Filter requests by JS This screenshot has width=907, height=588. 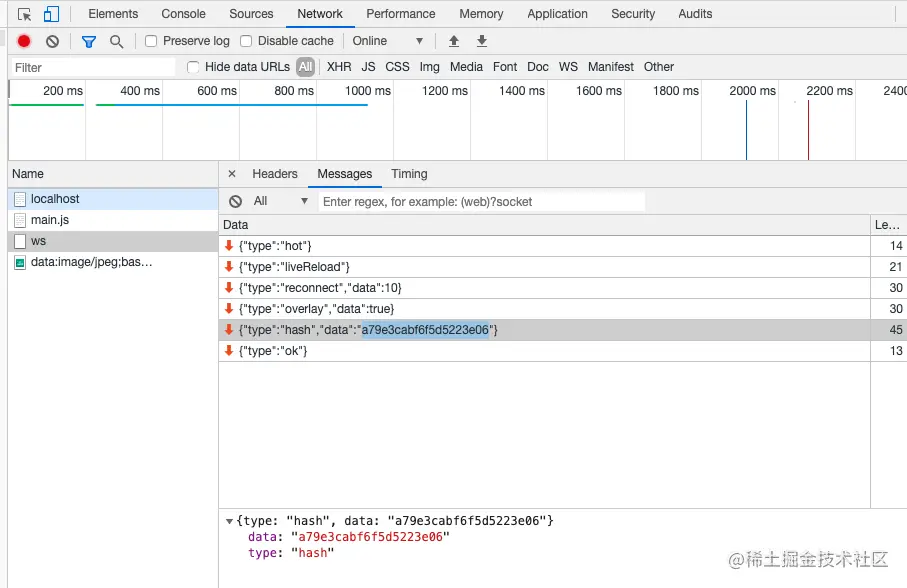(368, 67)
